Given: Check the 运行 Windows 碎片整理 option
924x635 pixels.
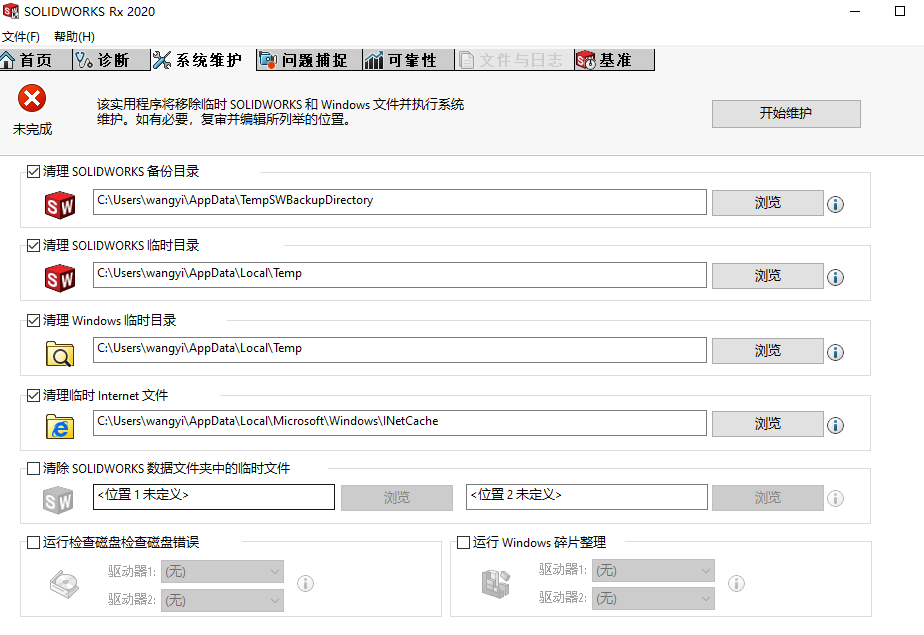Looking at the screenshot, I should click(x=464, y=542).
